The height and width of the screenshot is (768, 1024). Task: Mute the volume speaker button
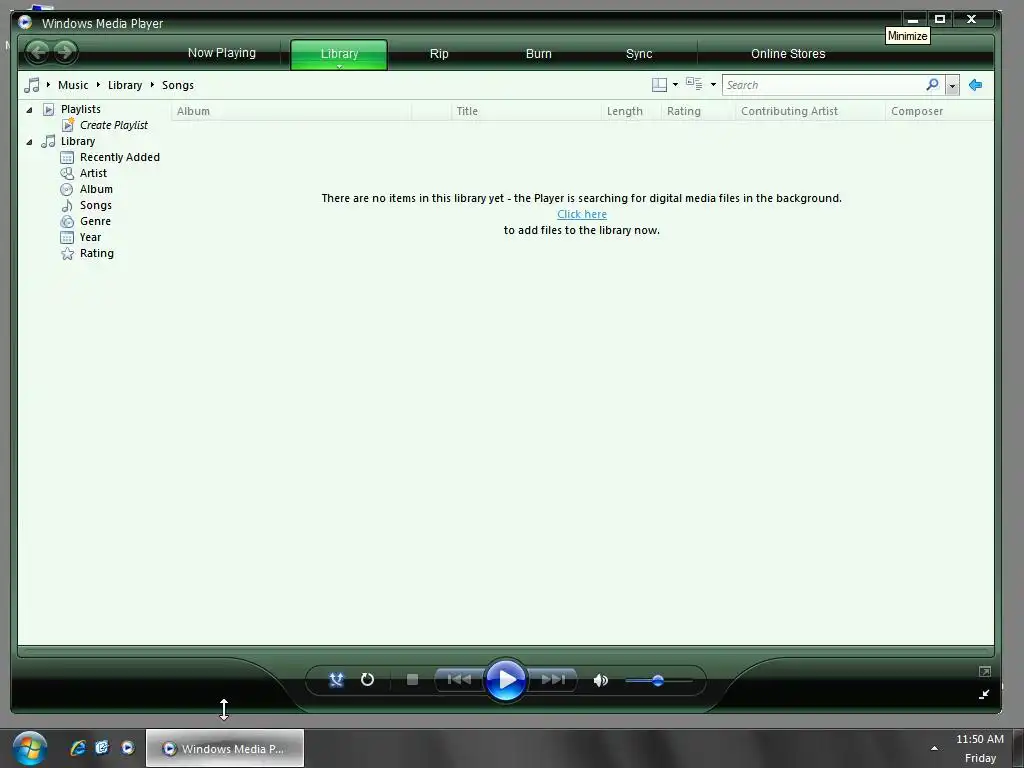pos(600,680)
